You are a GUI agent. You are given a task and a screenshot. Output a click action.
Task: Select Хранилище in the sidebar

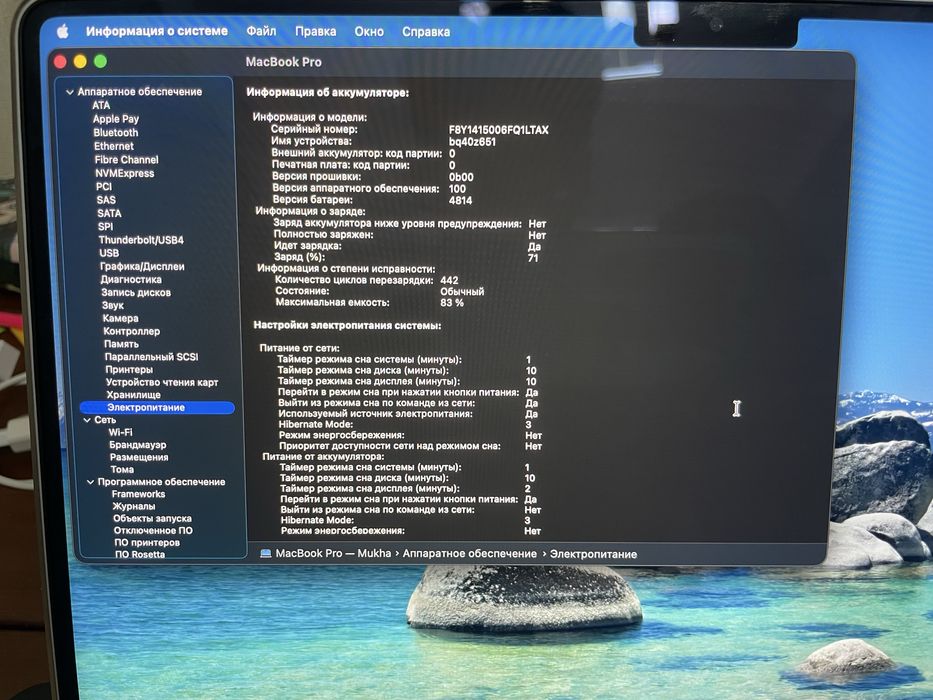tap(133, 395)
